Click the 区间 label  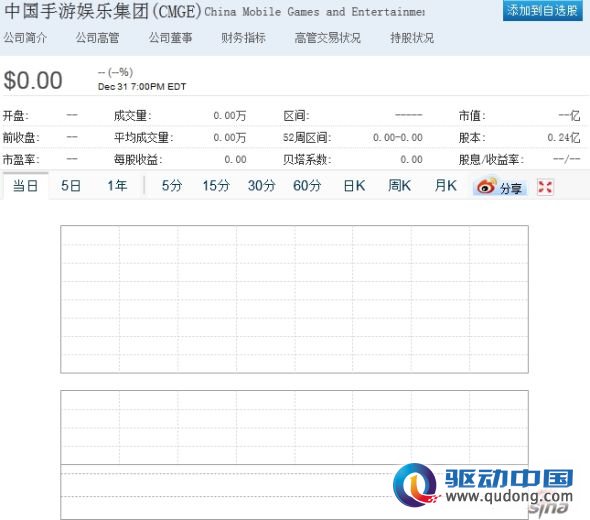[x=296, y=116]
